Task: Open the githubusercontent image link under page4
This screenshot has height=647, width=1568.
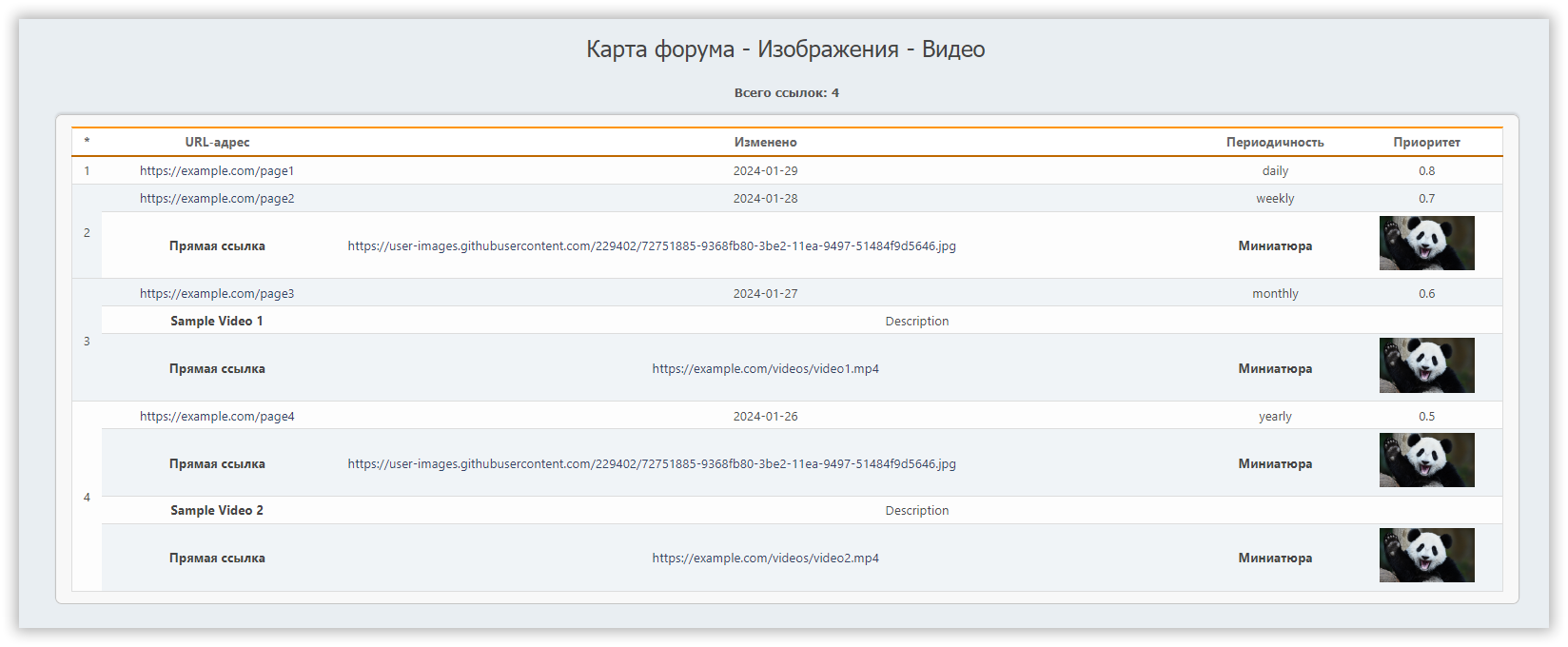Action: [x=652, y=464]
